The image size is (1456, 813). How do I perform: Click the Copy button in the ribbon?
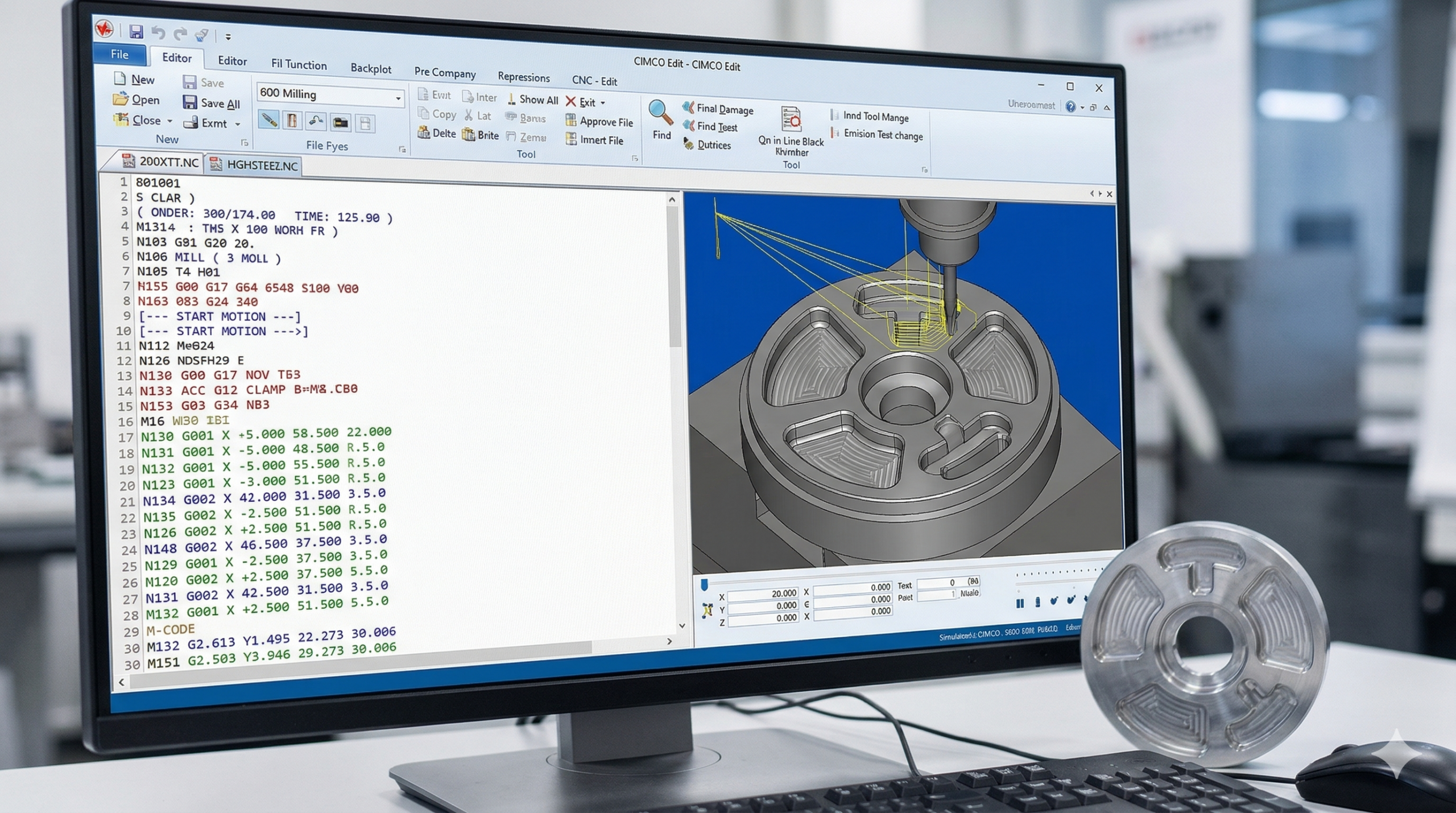click(x=437, y=114)
